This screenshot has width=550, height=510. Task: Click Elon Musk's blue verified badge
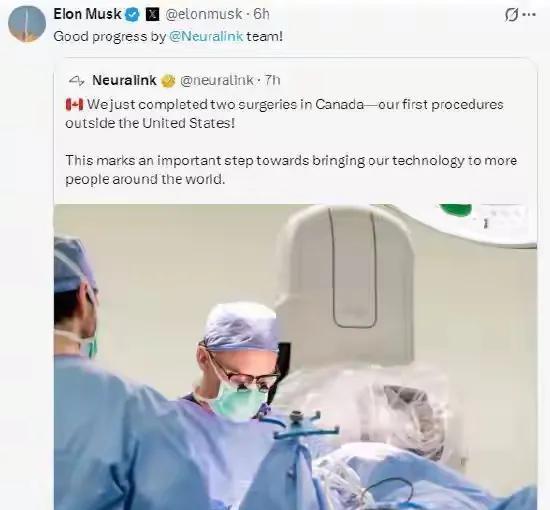point(132,15)
